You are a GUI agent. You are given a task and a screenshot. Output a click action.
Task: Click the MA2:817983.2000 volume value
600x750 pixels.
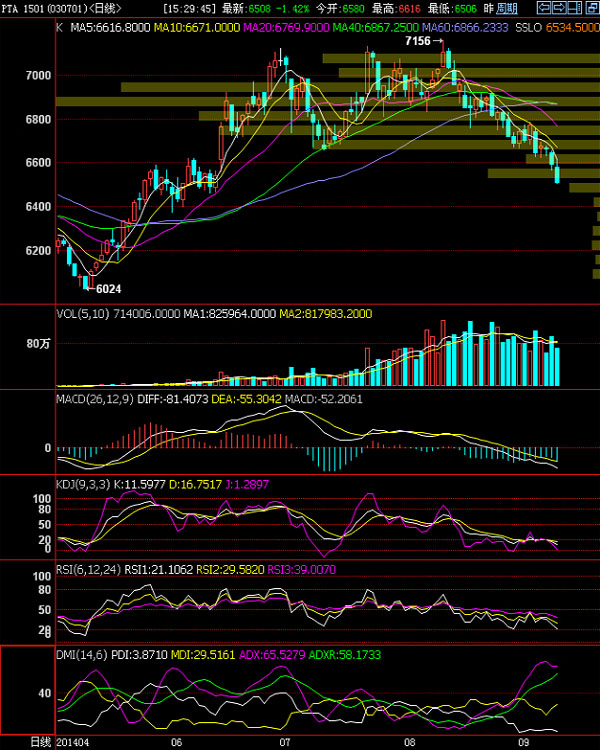325,314
